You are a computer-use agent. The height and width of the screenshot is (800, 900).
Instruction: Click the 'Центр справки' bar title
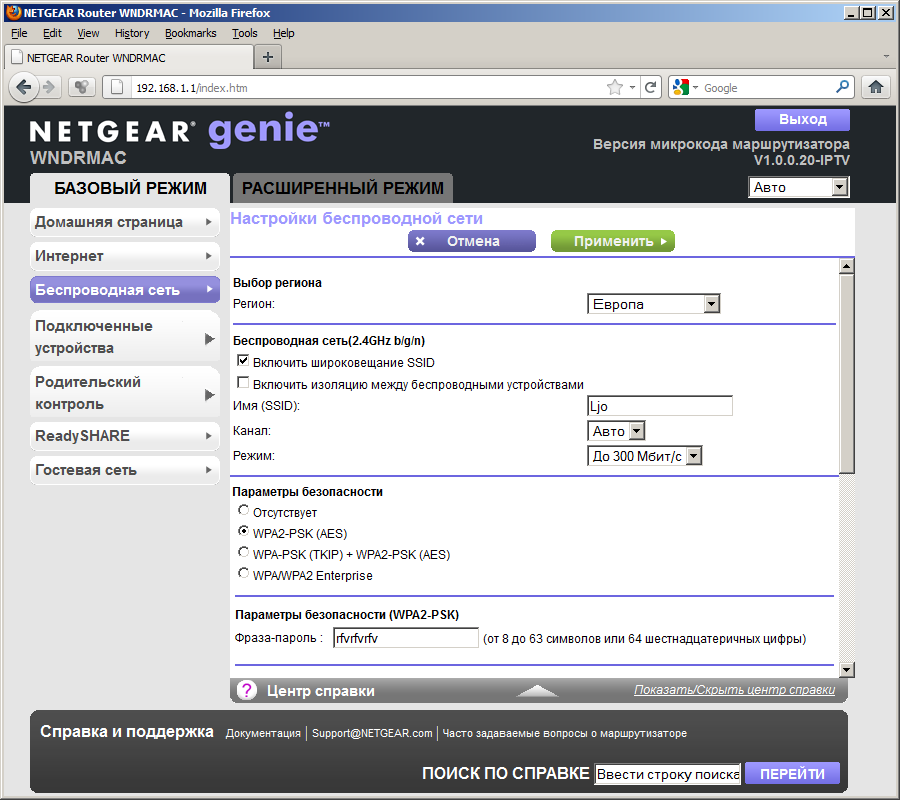tap(320, 691)
